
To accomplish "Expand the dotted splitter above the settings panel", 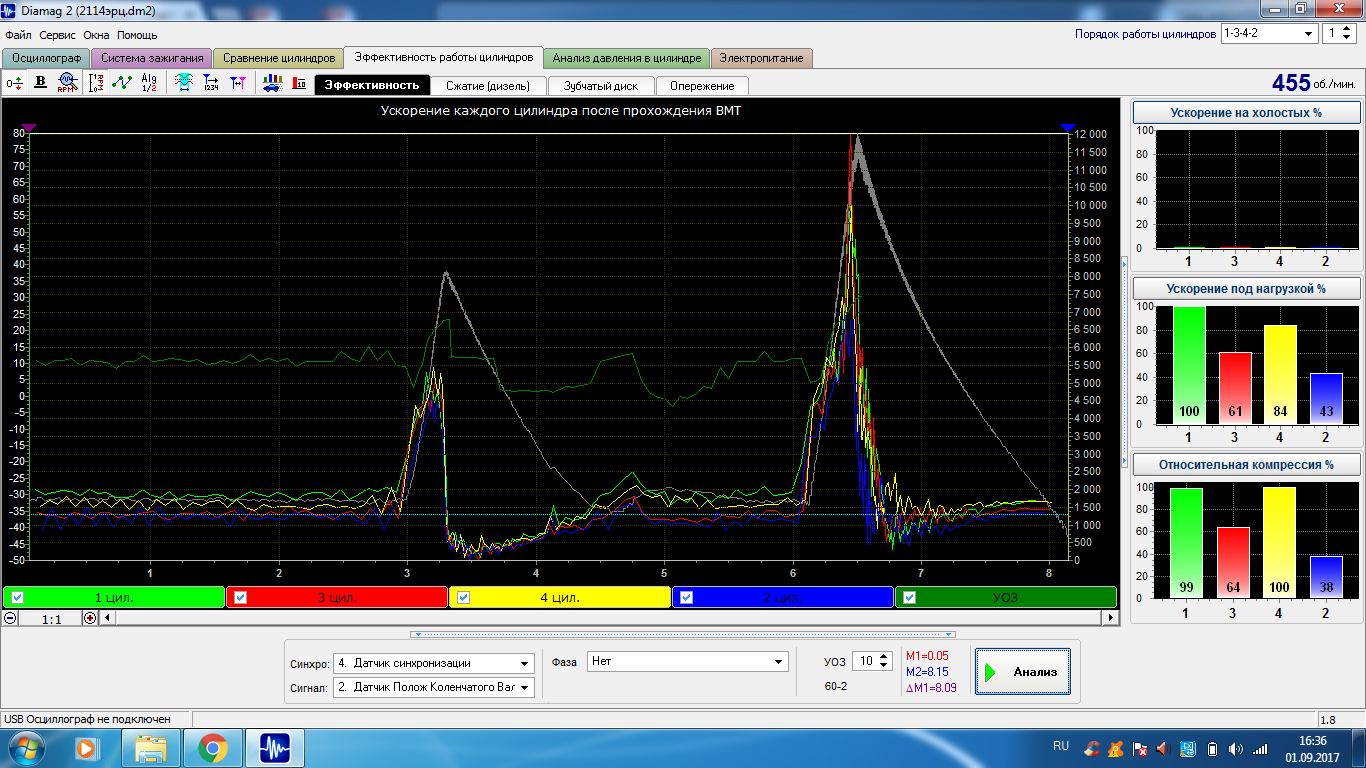I will (x=683, y=634).
